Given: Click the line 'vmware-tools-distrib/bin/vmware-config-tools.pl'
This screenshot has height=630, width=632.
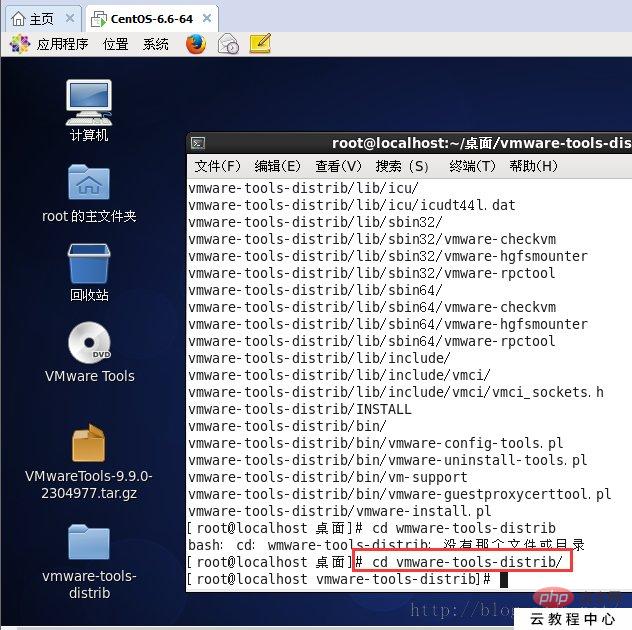Looking at the screenshot, I should [x=376, y=443].
